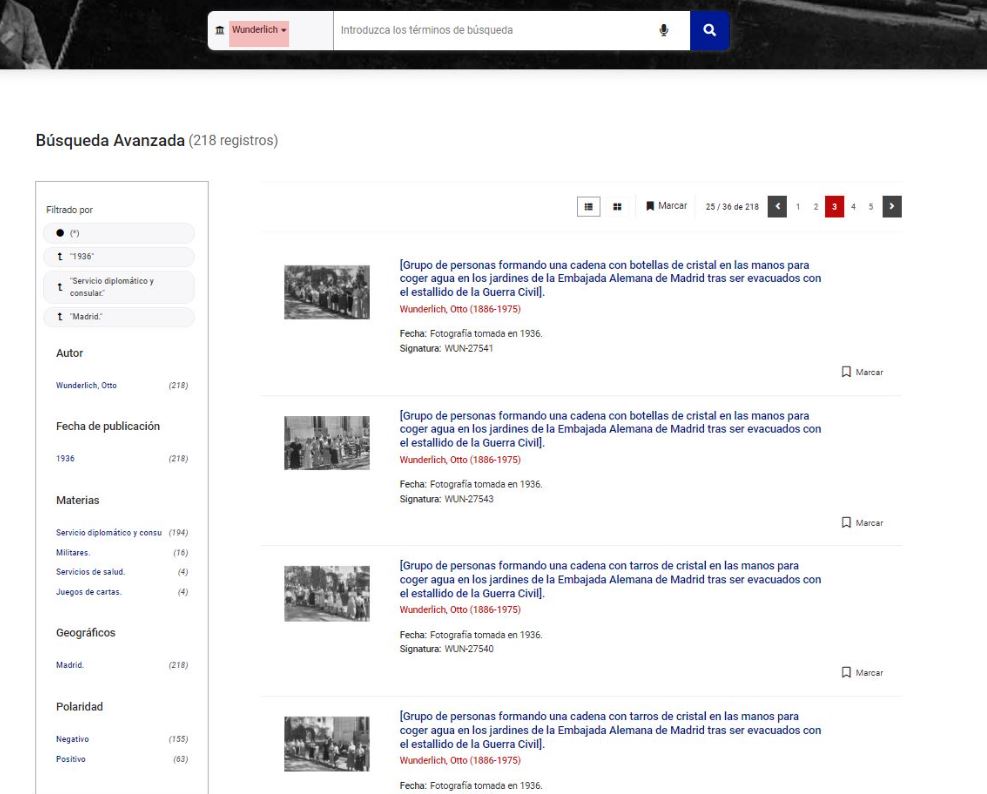Viewport: 987px width, 794px height.
Task: Filter by Negativo polarity
Action: pyautogui.click(x=72, y=739)
